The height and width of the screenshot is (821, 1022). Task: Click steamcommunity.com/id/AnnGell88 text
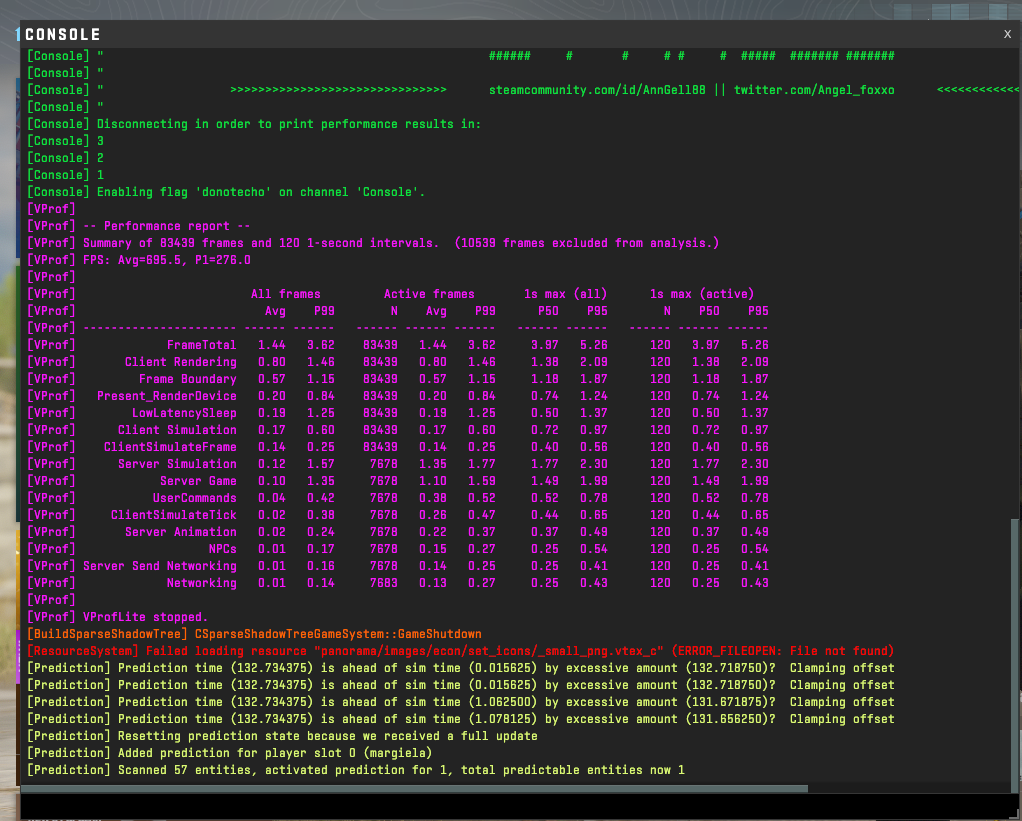597,90
